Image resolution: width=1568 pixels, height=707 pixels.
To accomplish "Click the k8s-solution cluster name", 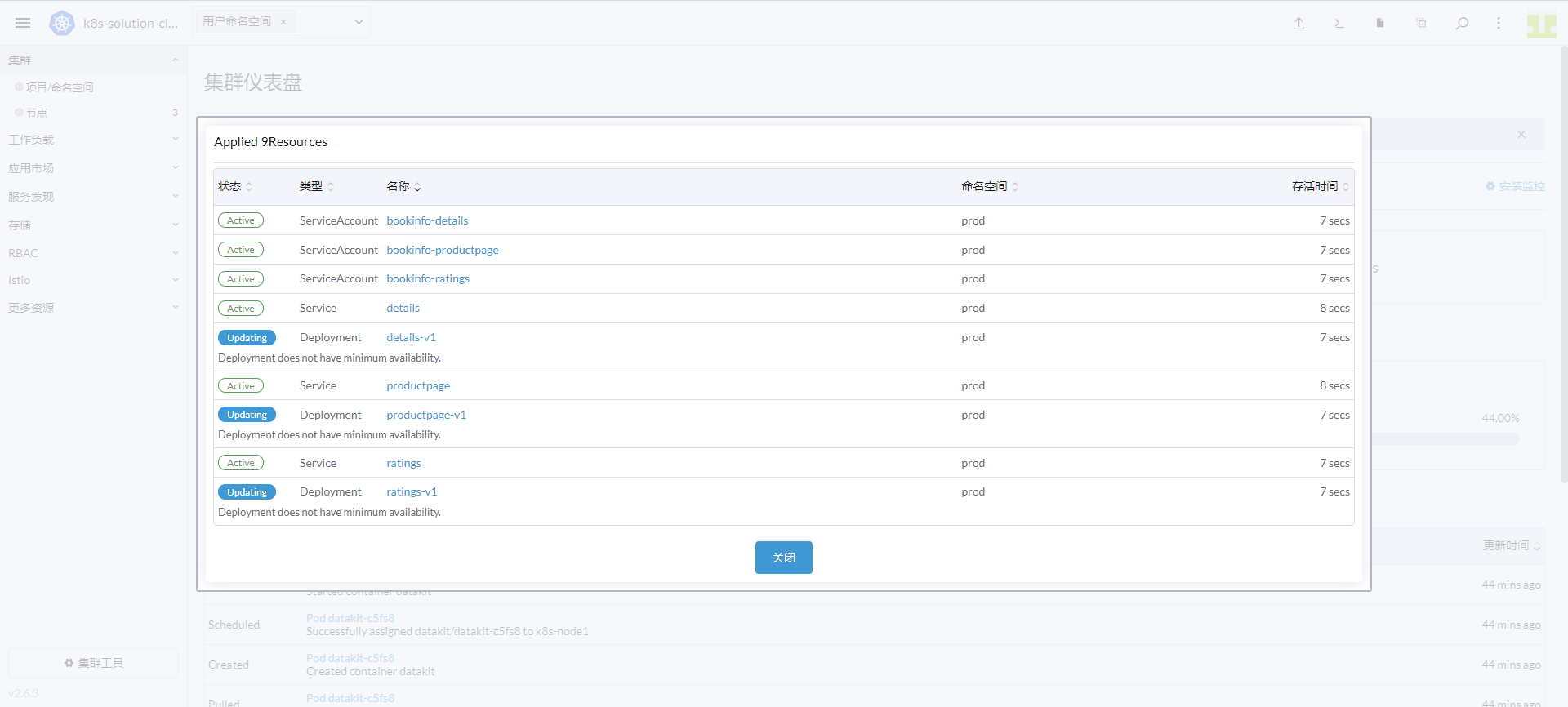I will 131,23.
